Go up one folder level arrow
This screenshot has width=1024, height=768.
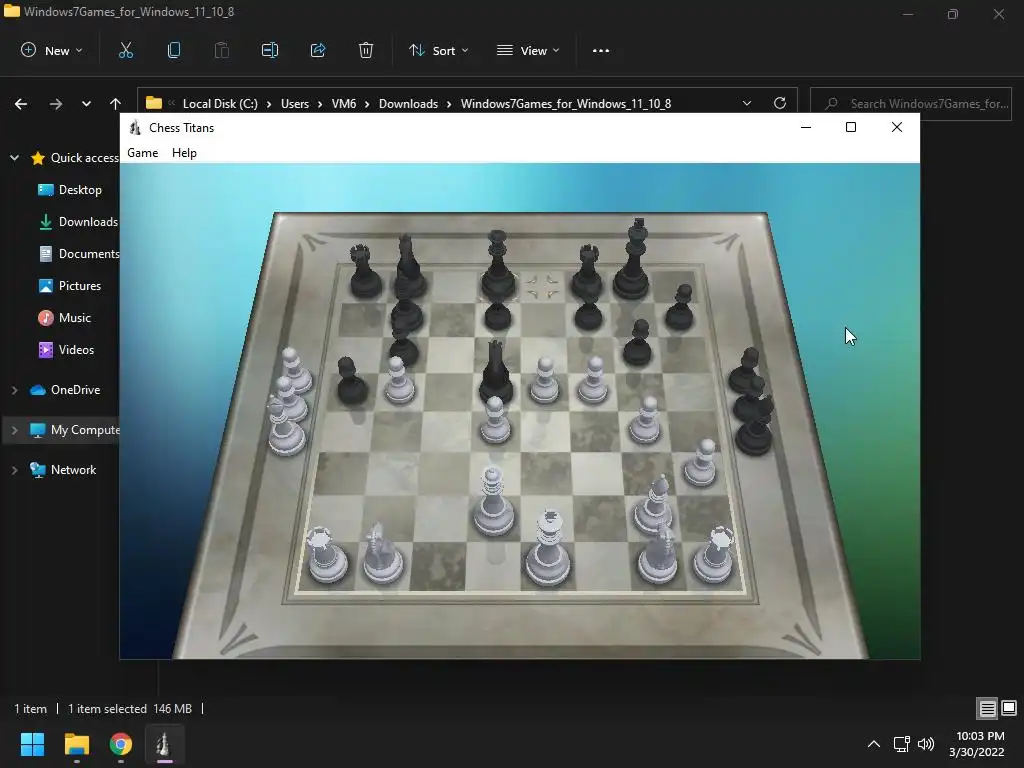click(116, 104)
